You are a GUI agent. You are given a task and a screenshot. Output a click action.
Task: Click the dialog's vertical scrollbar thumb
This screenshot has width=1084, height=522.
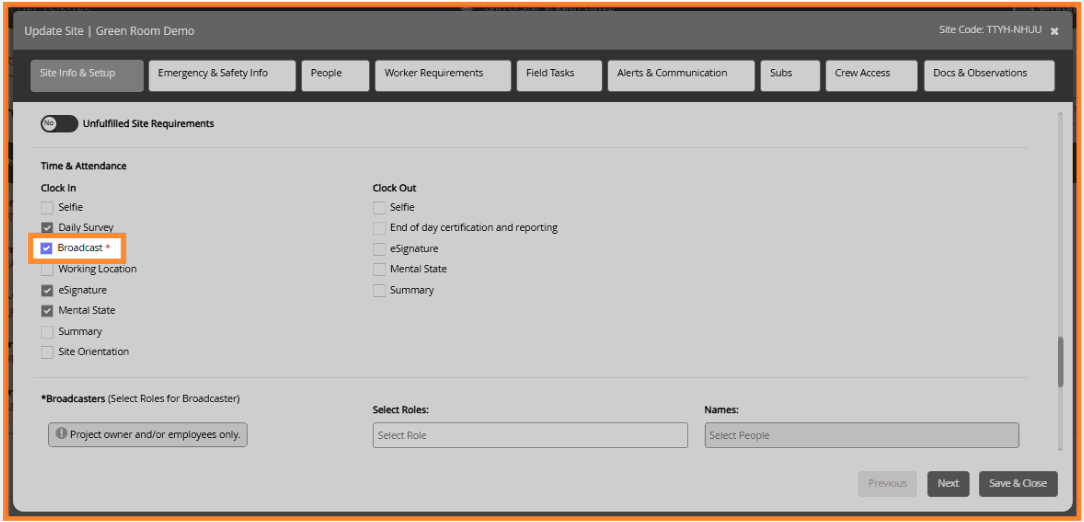pyautogui.click(x=1060, y=362)
